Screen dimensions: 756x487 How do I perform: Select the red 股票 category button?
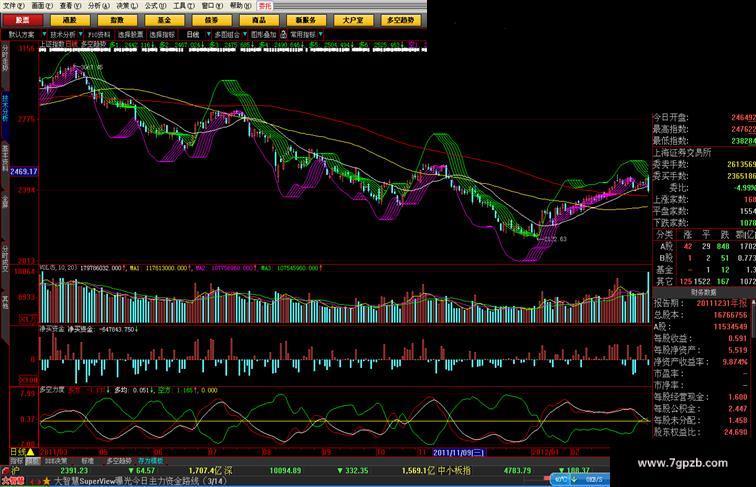coord(22,20)
